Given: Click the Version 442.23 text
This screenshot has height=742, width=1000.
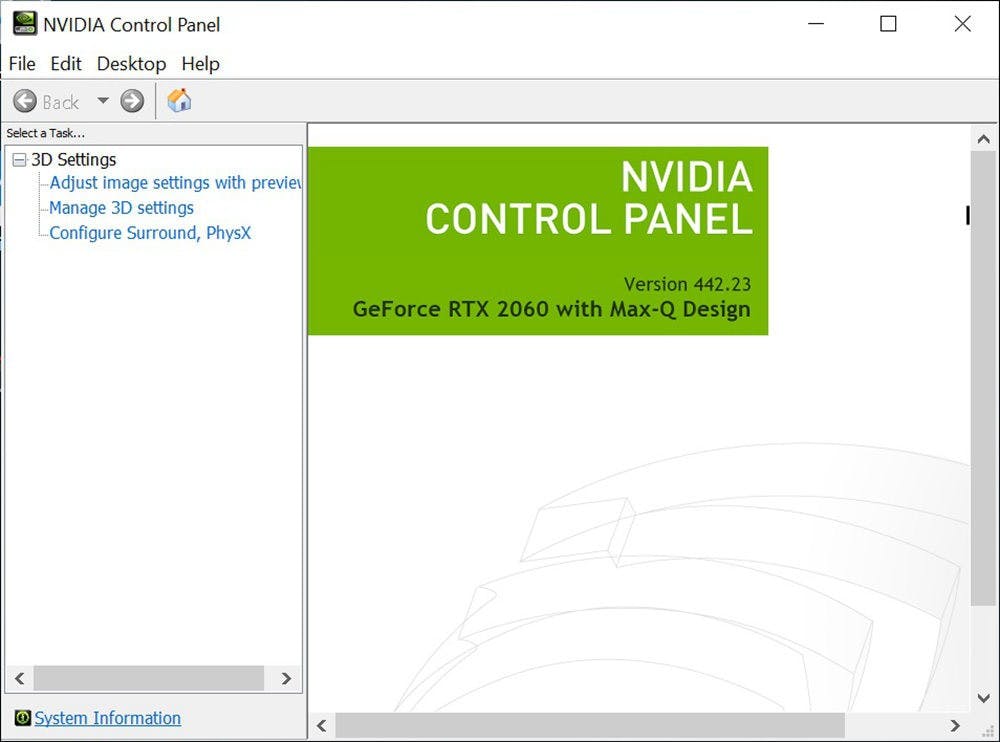Looking at the screenshot, I should (687, 284).
